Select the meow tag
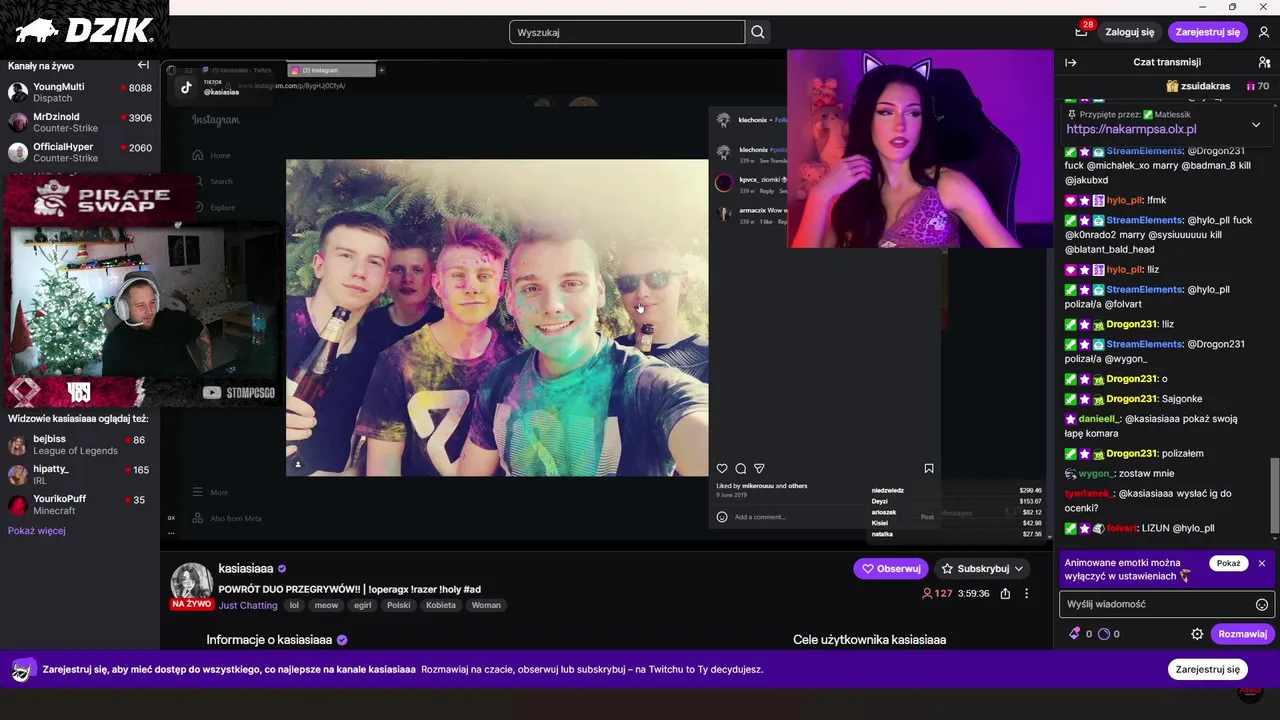This screenshot has width=1280, height=720. point(326,605)
